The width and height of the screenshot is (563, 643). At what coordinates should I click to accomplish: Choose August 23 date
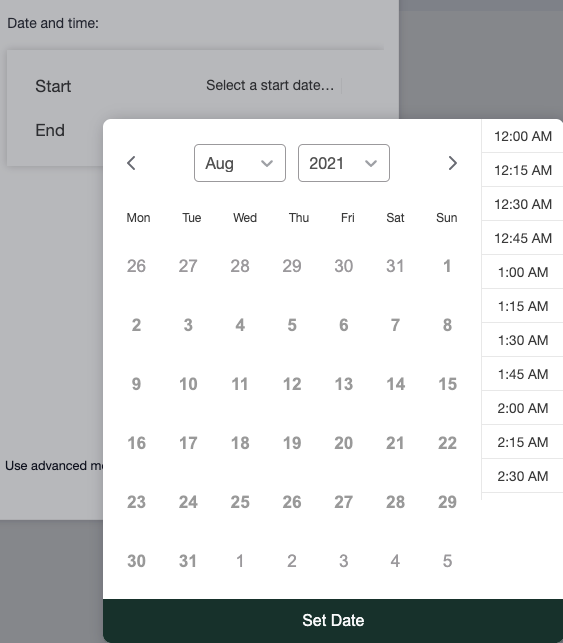point(136,502)
